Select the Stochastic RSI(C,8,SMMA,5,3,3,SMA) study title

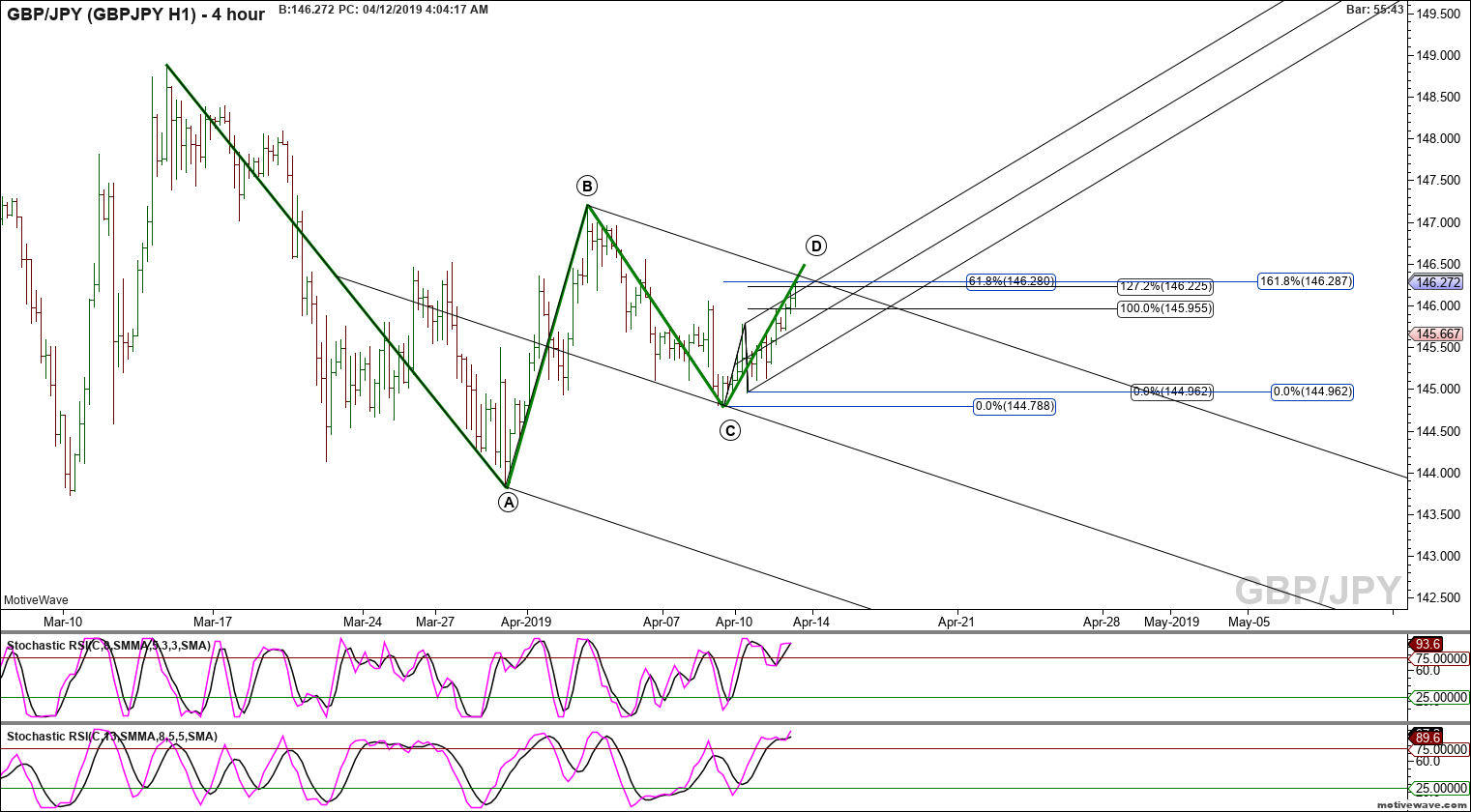(x=108, y=645)
